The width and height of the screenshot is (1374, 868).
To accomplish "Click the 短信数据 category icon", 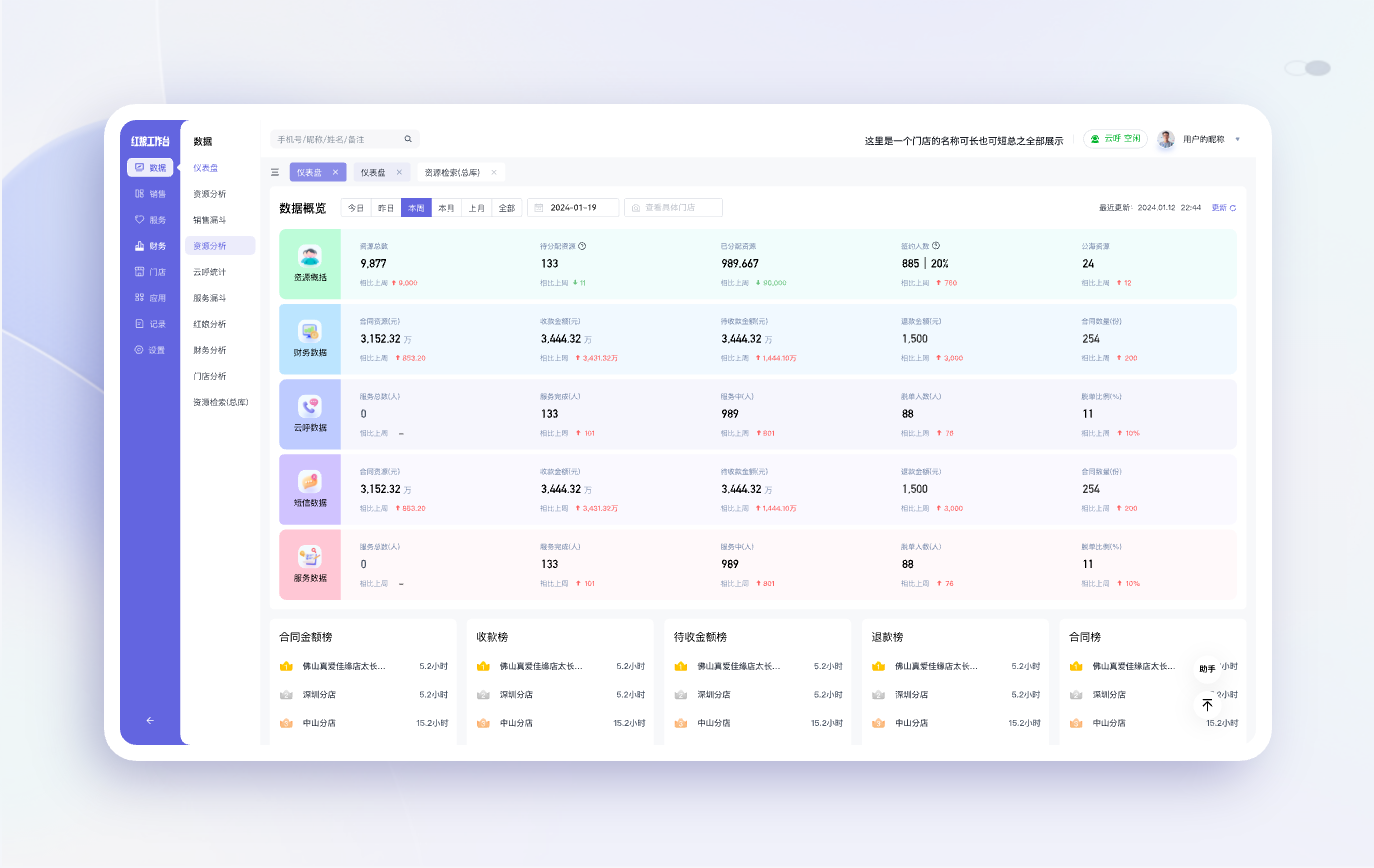I will (310, 482).
